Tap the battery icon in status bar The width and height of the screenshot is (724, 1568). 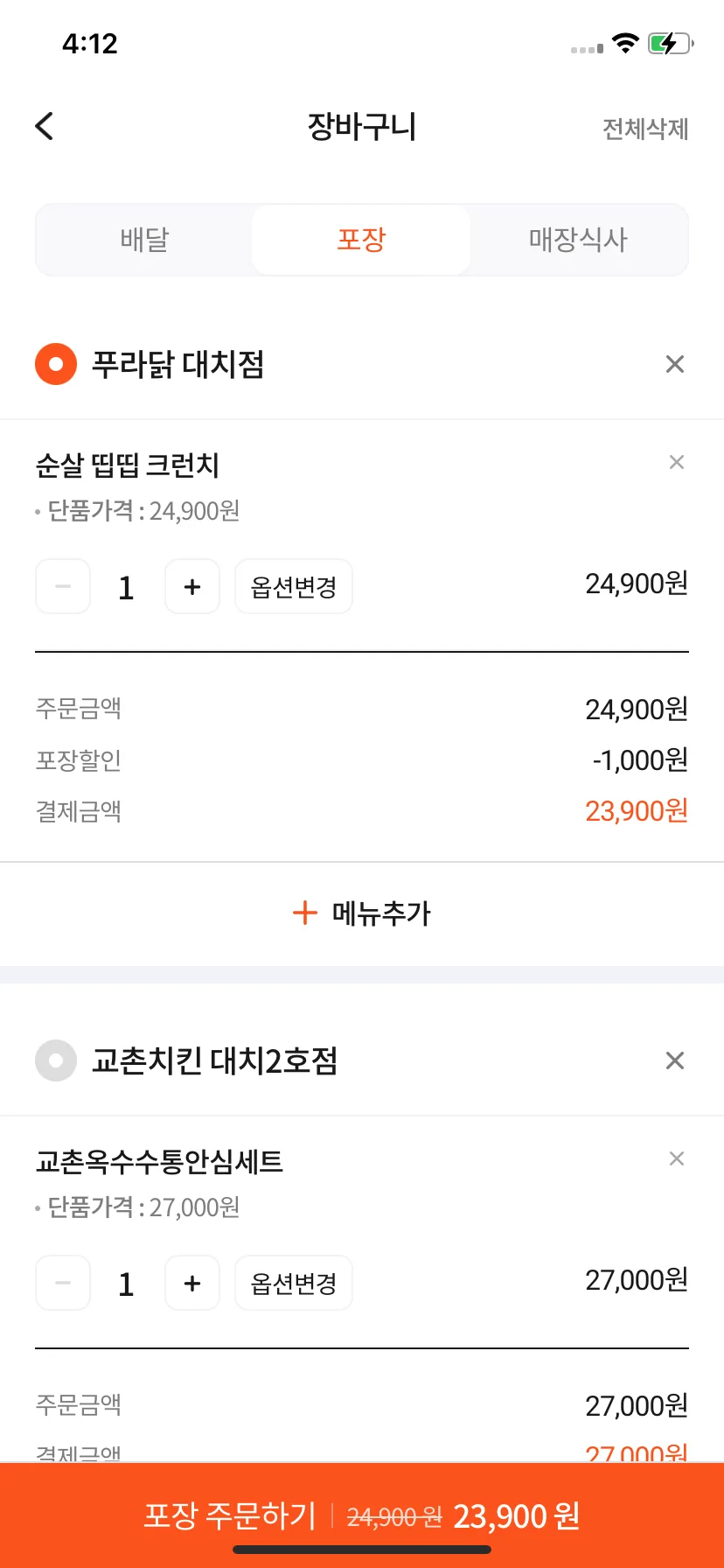671,43
